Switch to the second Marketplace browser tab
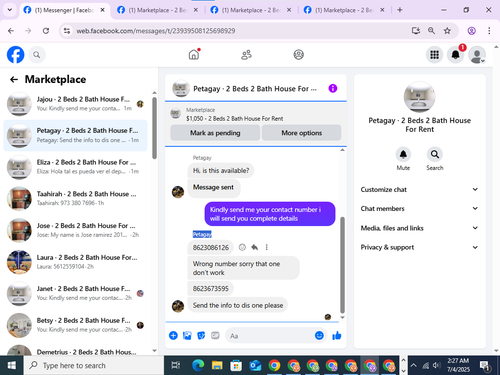 pos(157,10)
